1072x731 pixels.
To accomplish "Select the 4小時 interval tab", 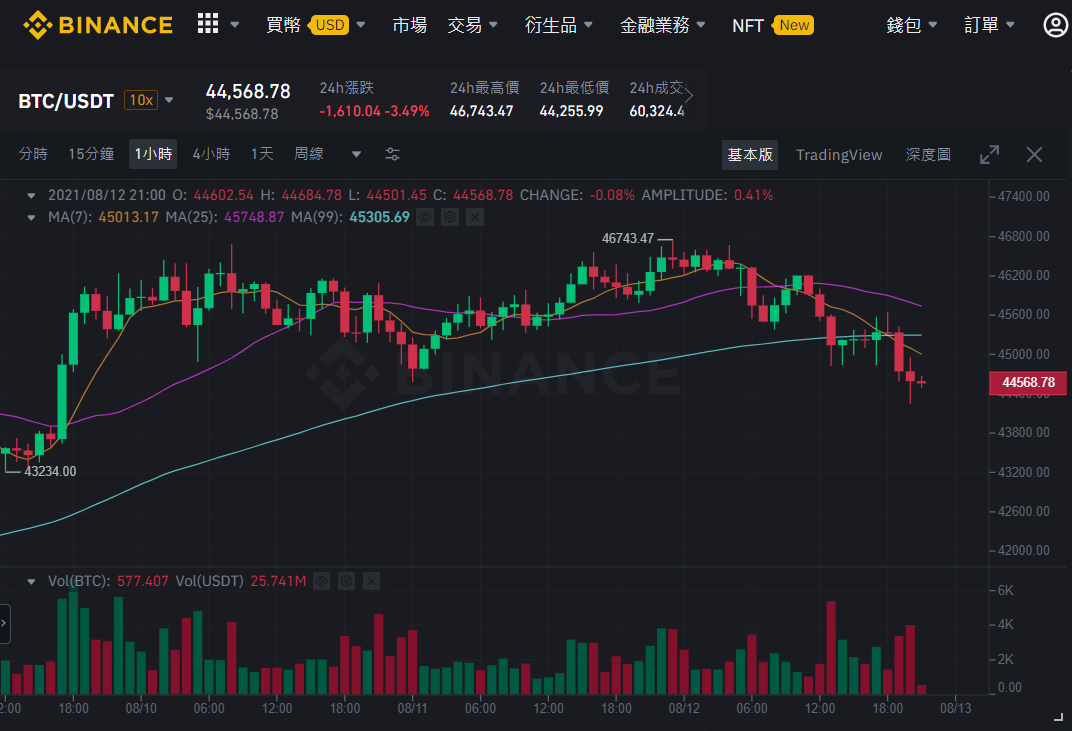I will click(211, 154).
